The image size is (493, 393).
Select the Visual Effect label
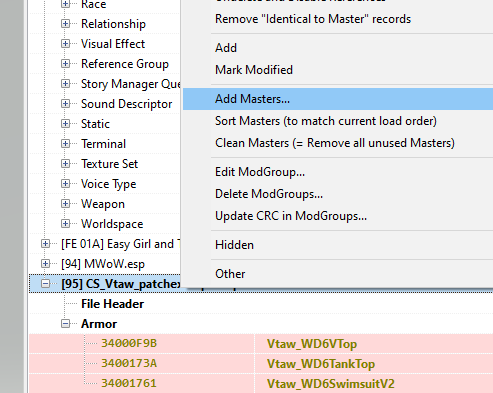pyautogui.click(x=113, y=44)
